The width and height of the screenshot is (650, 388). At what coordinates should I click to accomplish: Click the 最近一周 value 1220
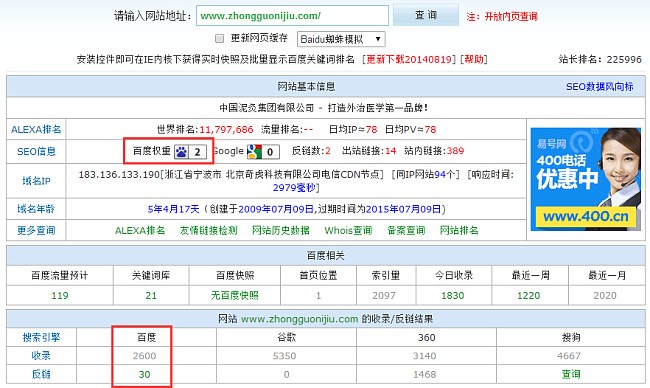click(529, 296)
